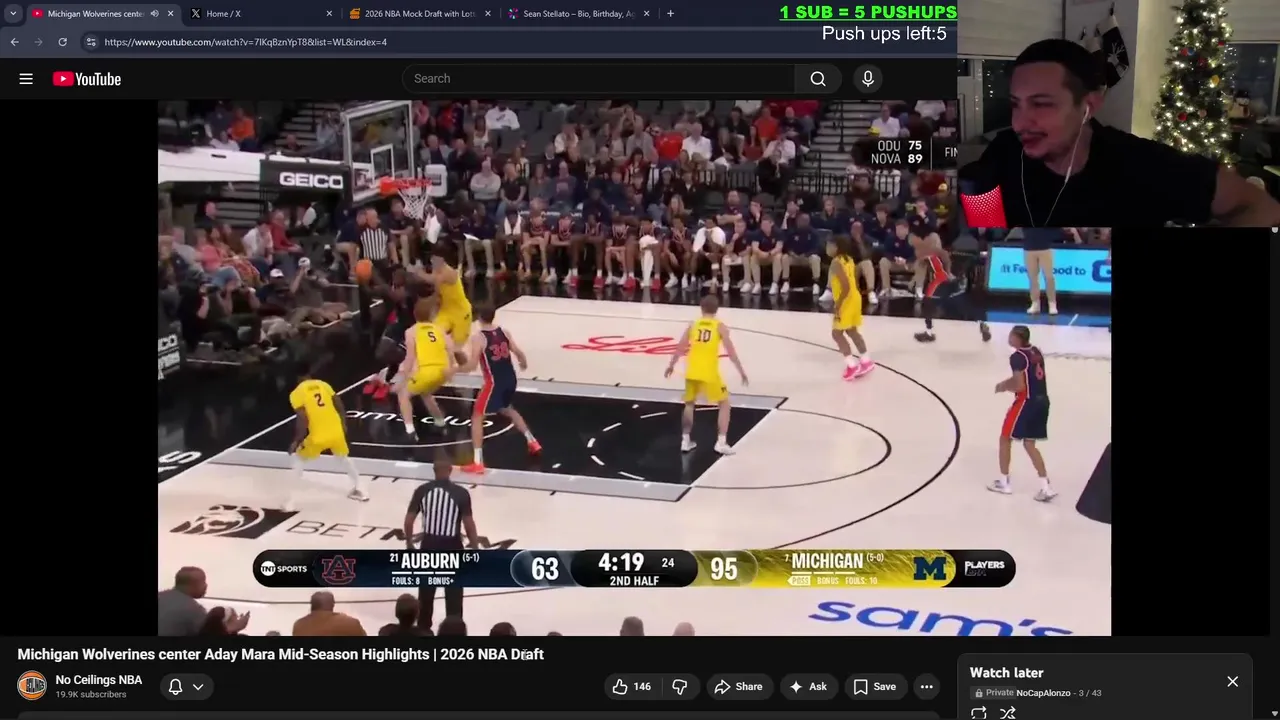The height and width of the screenshot is (720, 1280).
Task: Switch to the Michigan Wolverines tab
Action: (x=95, y=14)
